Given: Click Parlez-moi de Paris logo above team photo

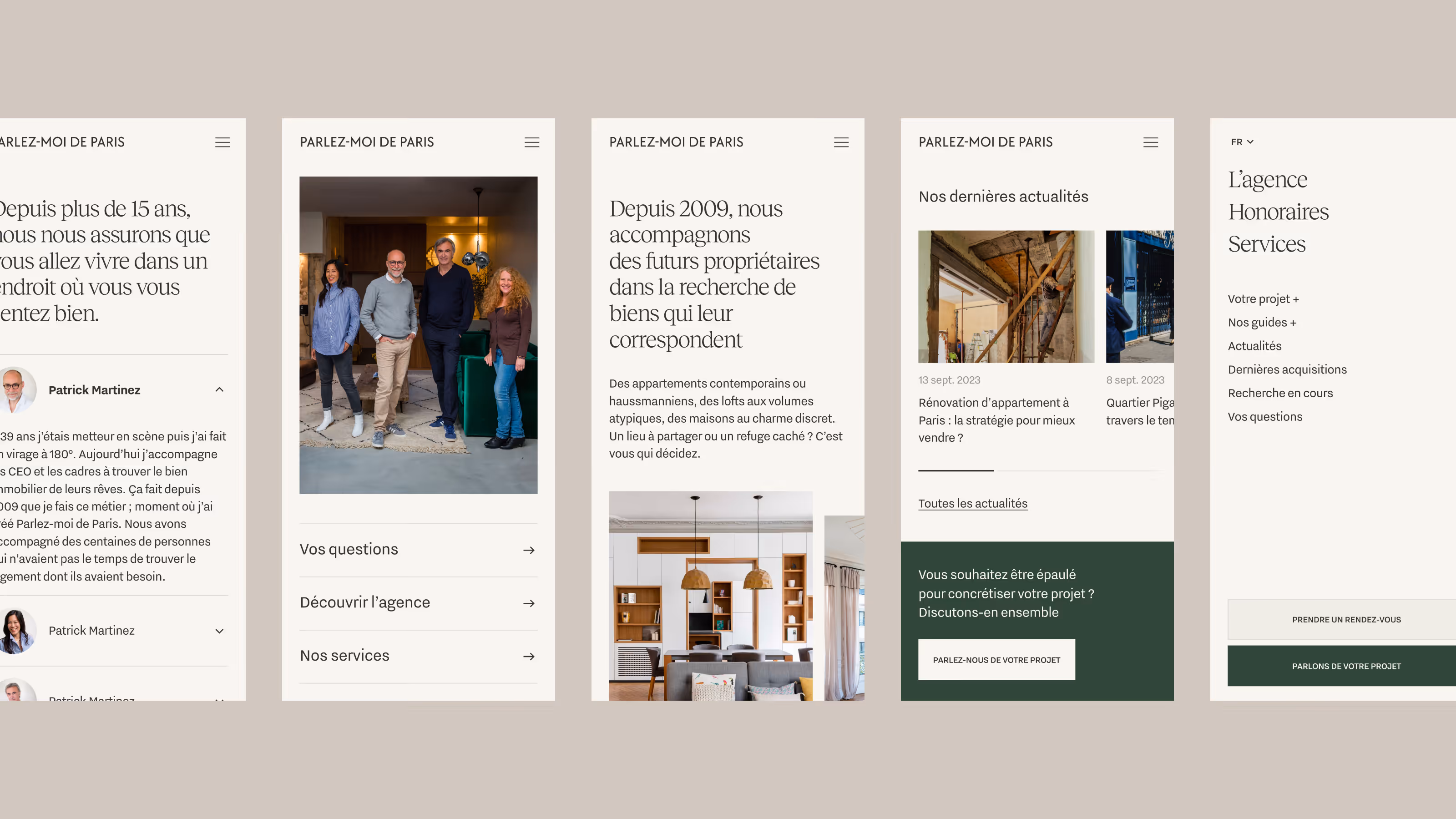Looking at the screenshot, I should click(x=367, y=142).
